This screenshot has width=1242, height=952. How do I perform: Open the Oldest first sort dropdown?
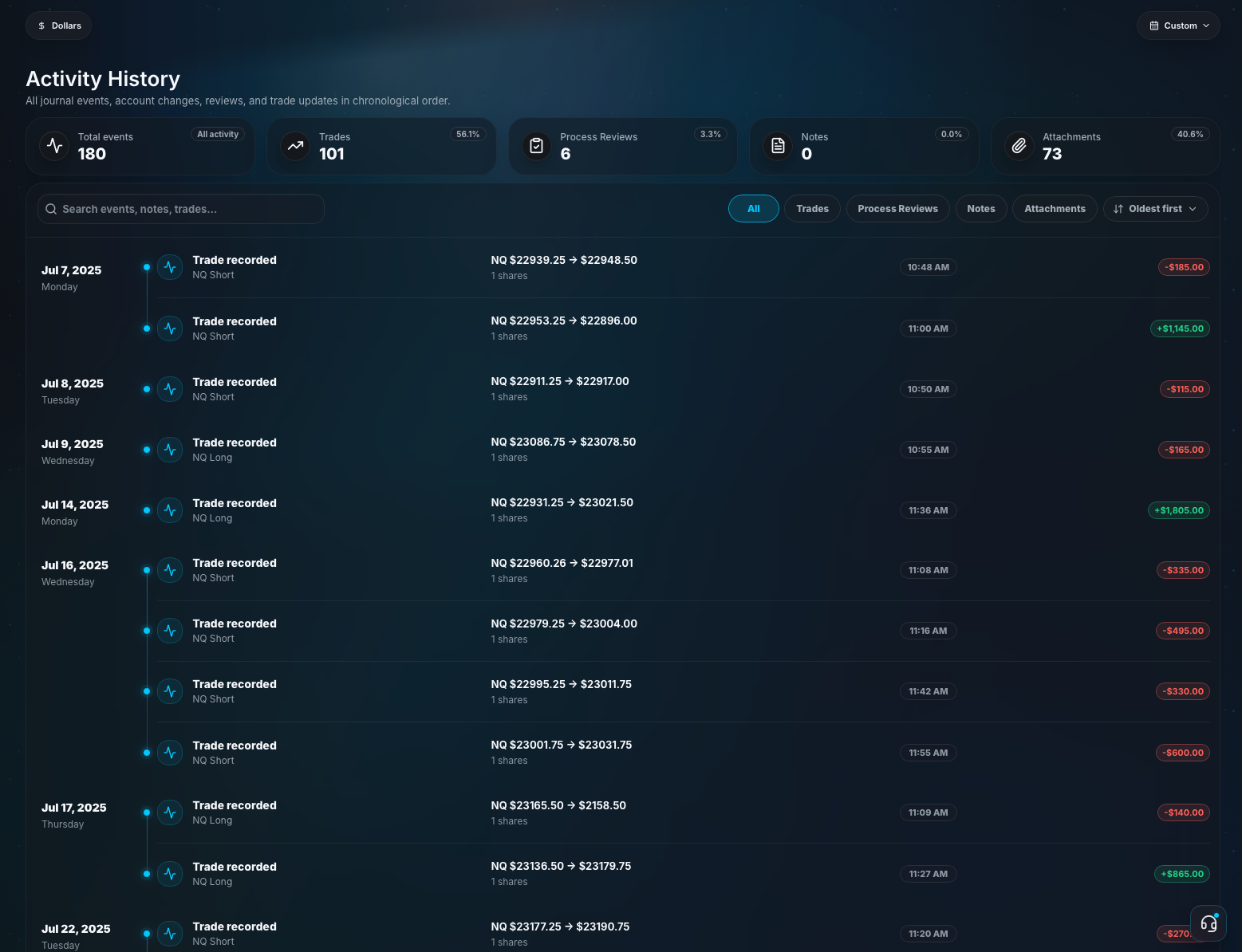point(1155,209)
